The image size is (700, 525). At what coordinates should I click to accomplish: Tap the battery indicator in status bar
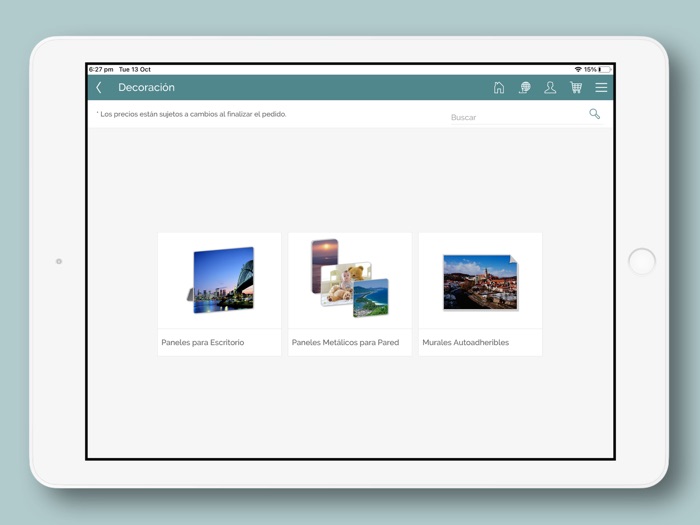604,69
